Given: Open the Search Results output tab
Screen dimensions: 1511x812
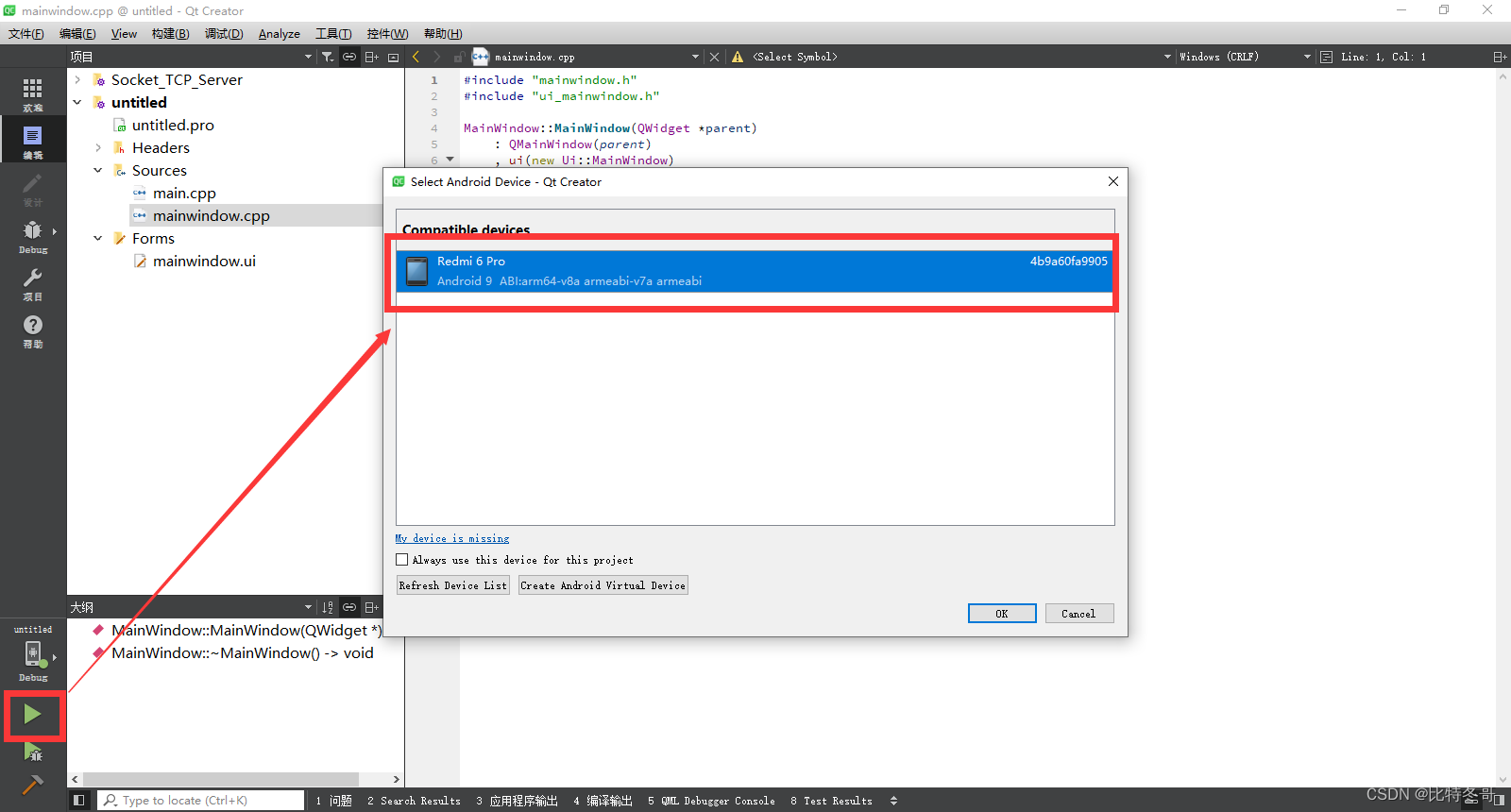Looking at the screenshot, I should coord(414,801).
